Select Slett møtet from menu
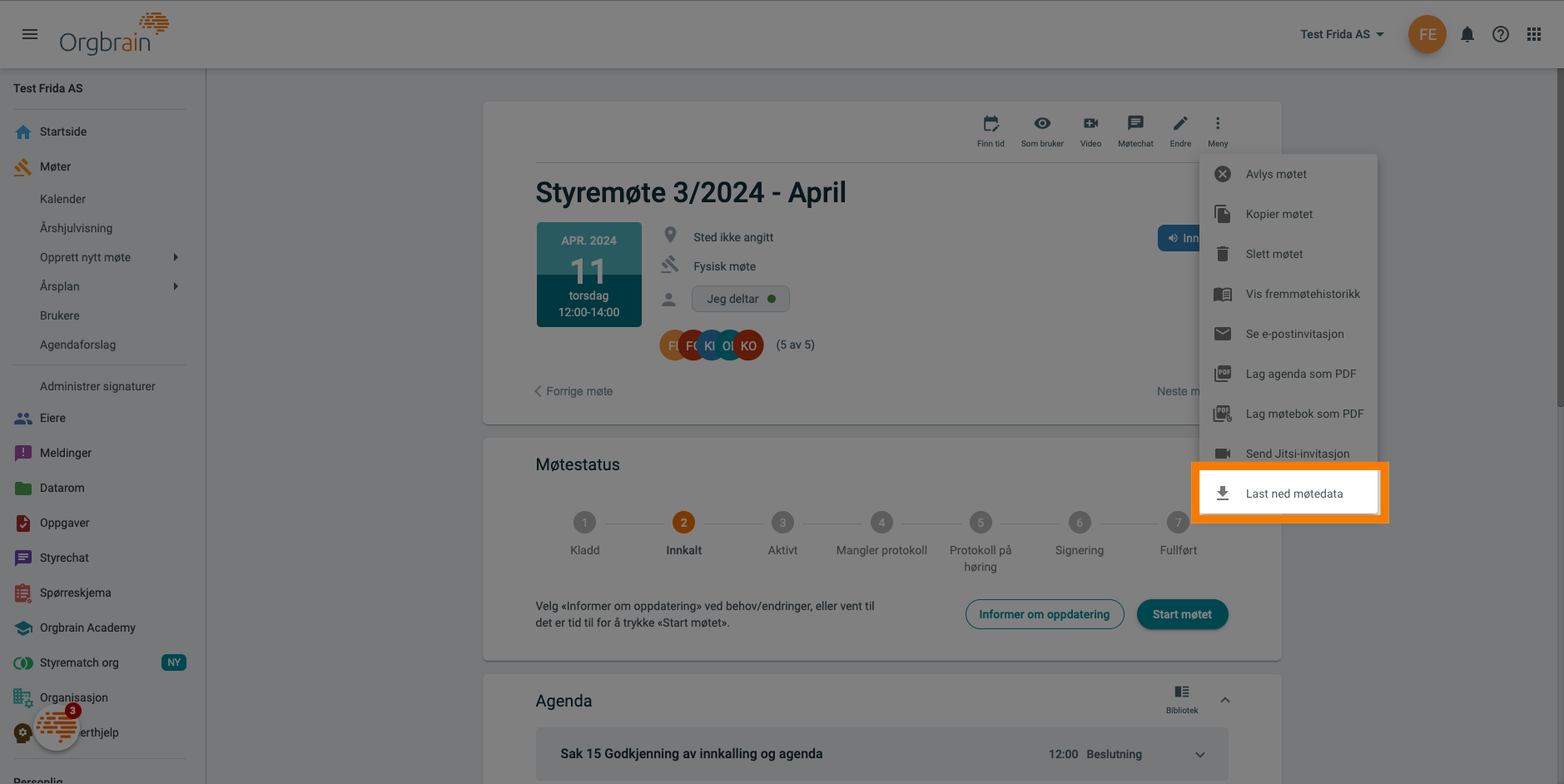The image size is (1564, 784). pyautogui.click(x=1288, y=254)
